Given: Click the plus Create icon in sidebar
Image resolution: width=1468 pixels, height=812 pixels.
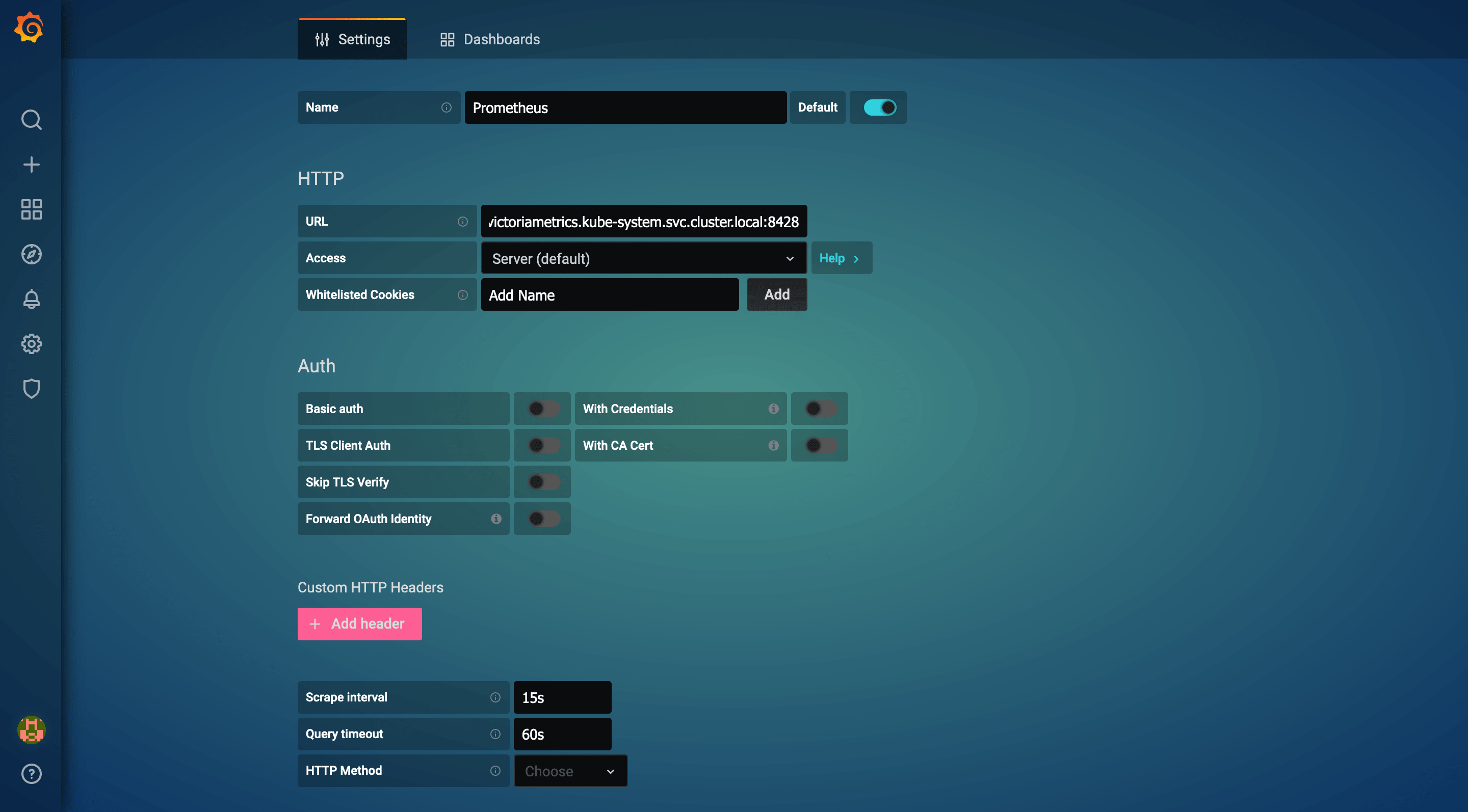Looking at the screenshot, I should point(31,165).
